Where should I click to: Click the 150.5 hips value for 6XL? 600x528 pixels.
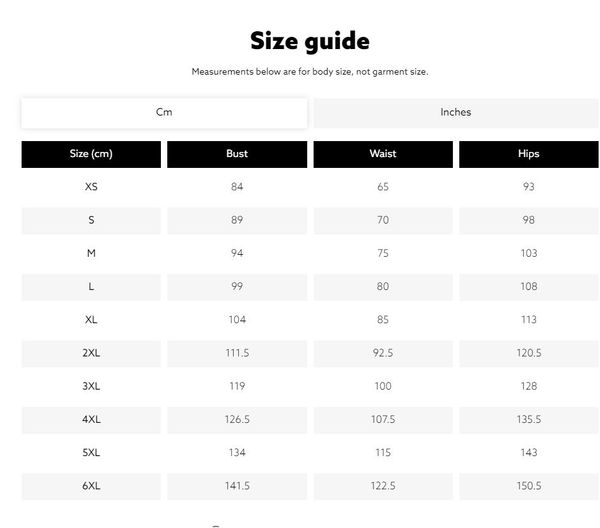point(529,486)
